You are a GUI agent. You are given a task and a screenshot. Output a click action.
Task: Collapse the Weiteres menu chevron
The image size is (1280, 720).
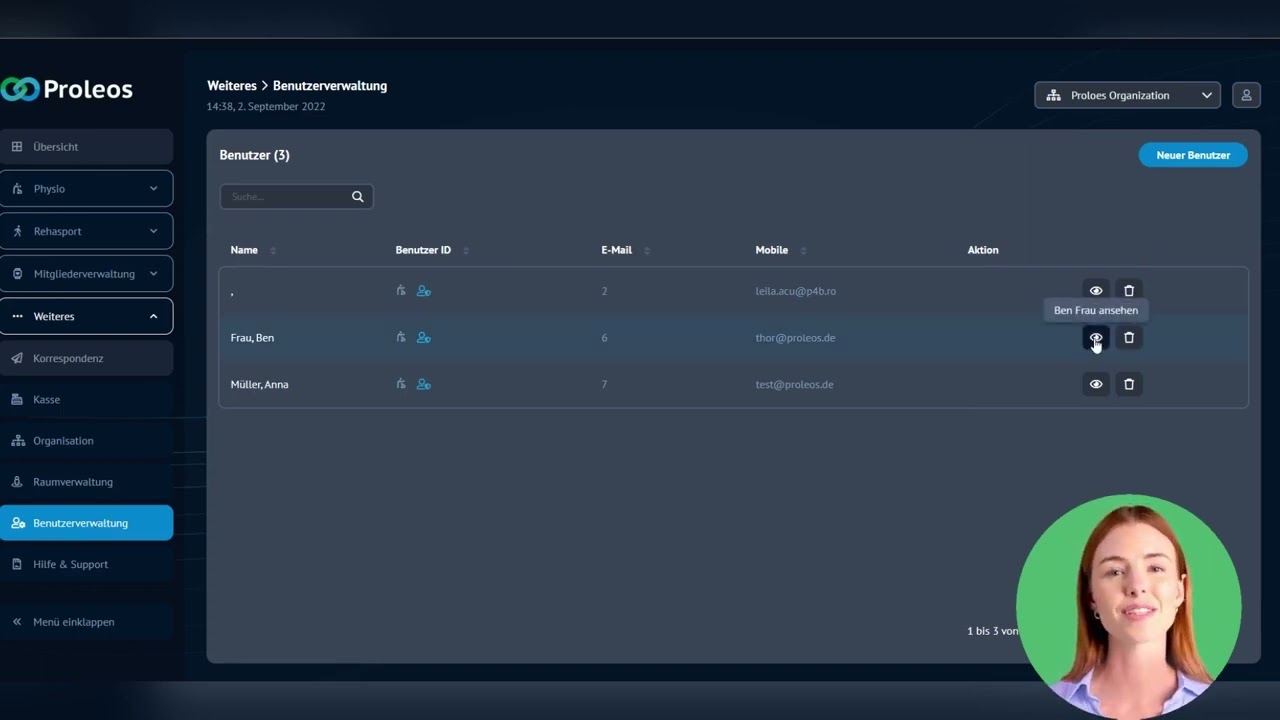pyautogui.click(x=153, y=316)
